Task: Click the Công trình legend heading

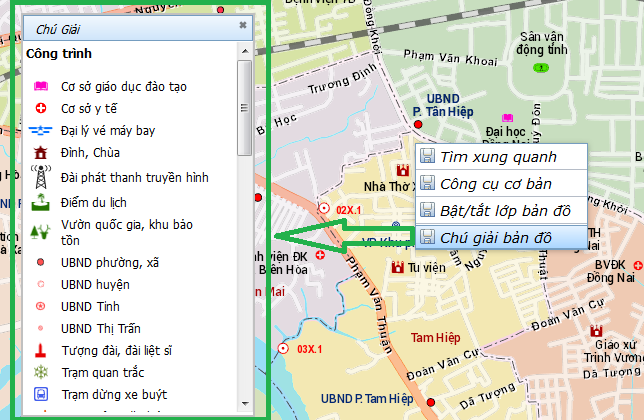Action: coord(59,53)
